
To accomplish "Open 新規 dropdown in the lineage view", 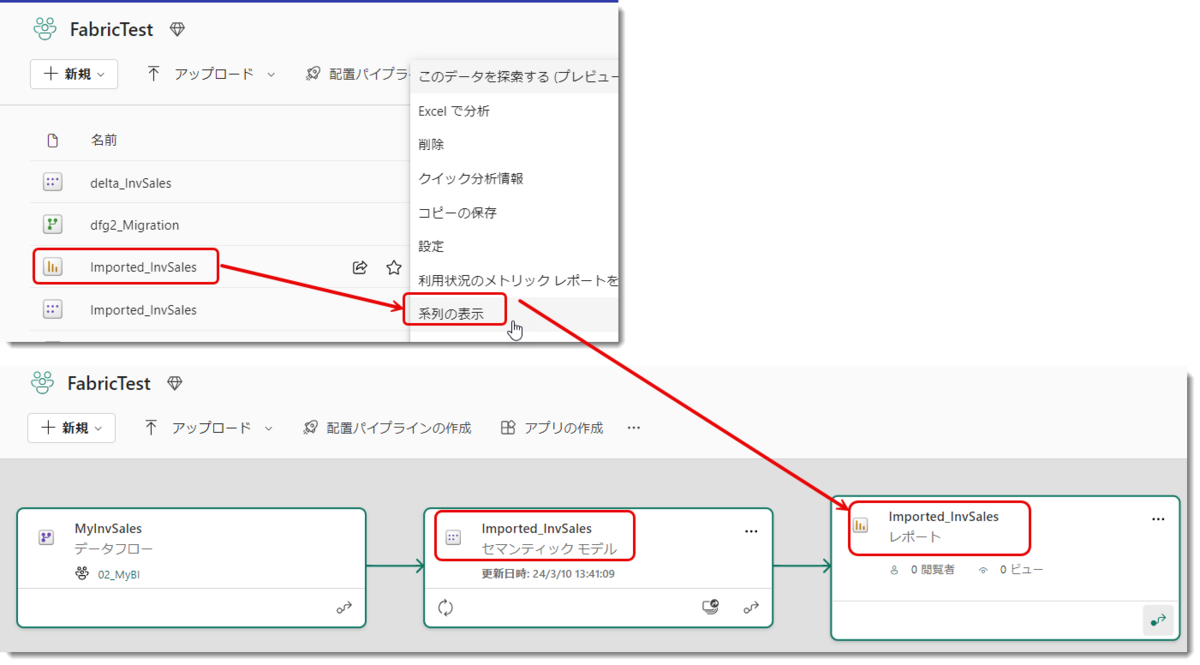I will click(71, 428).
